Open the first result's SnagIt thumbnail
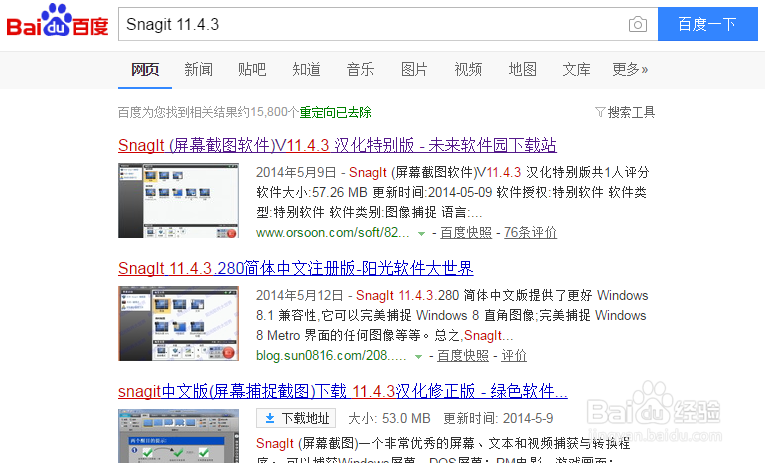 (x=179, y=201)
